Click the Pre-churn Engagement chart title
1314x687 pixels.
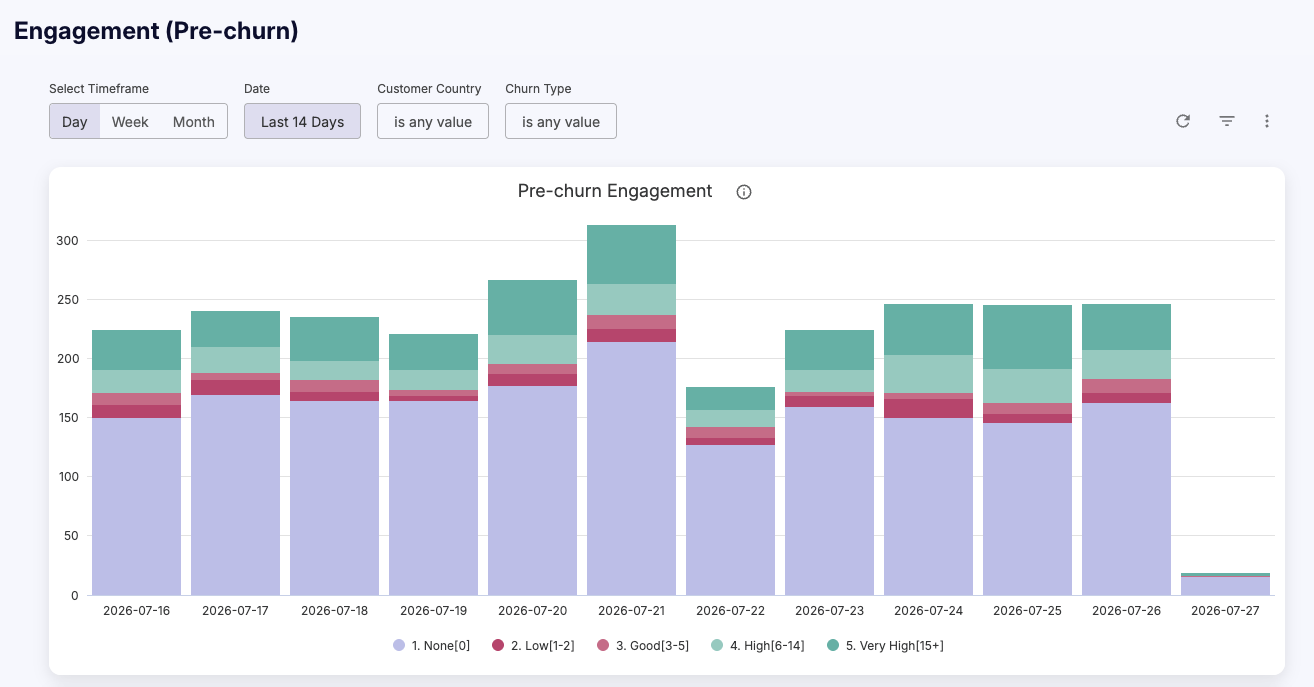[615, 191]
